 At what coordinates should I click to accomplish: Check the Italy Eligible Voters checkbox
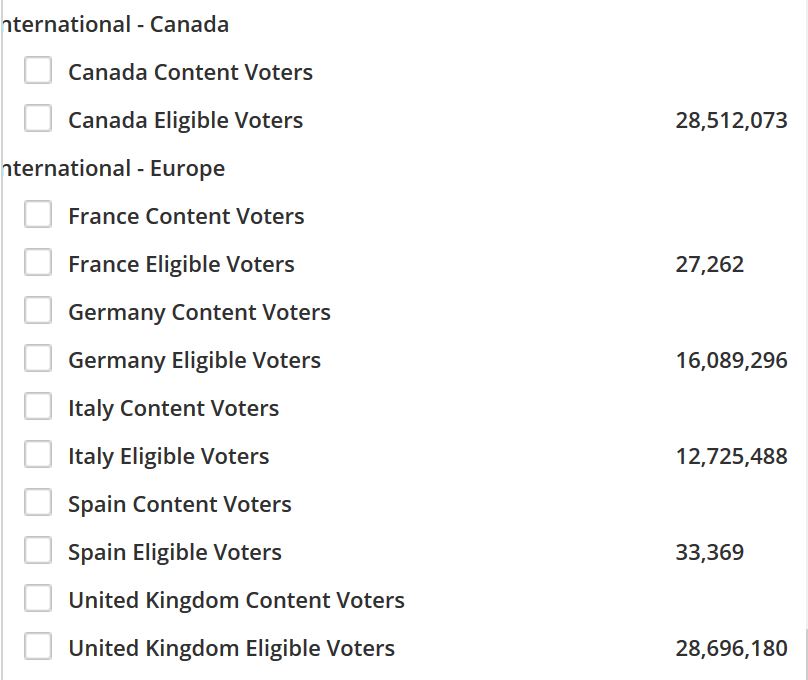[x=38, y=454]
